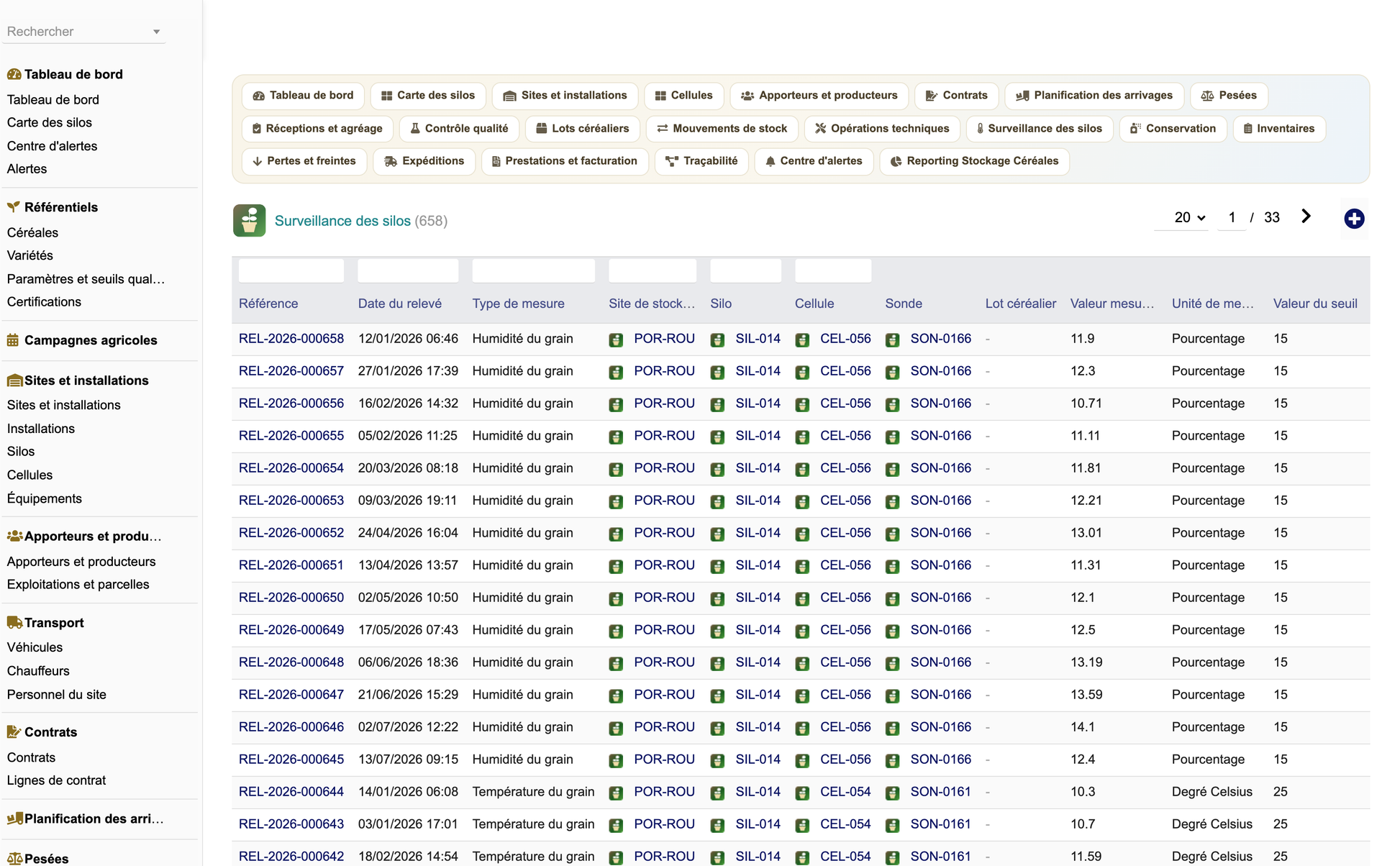Open Paramètres et seuils qualité in sidebar

[x=86, y=279]
